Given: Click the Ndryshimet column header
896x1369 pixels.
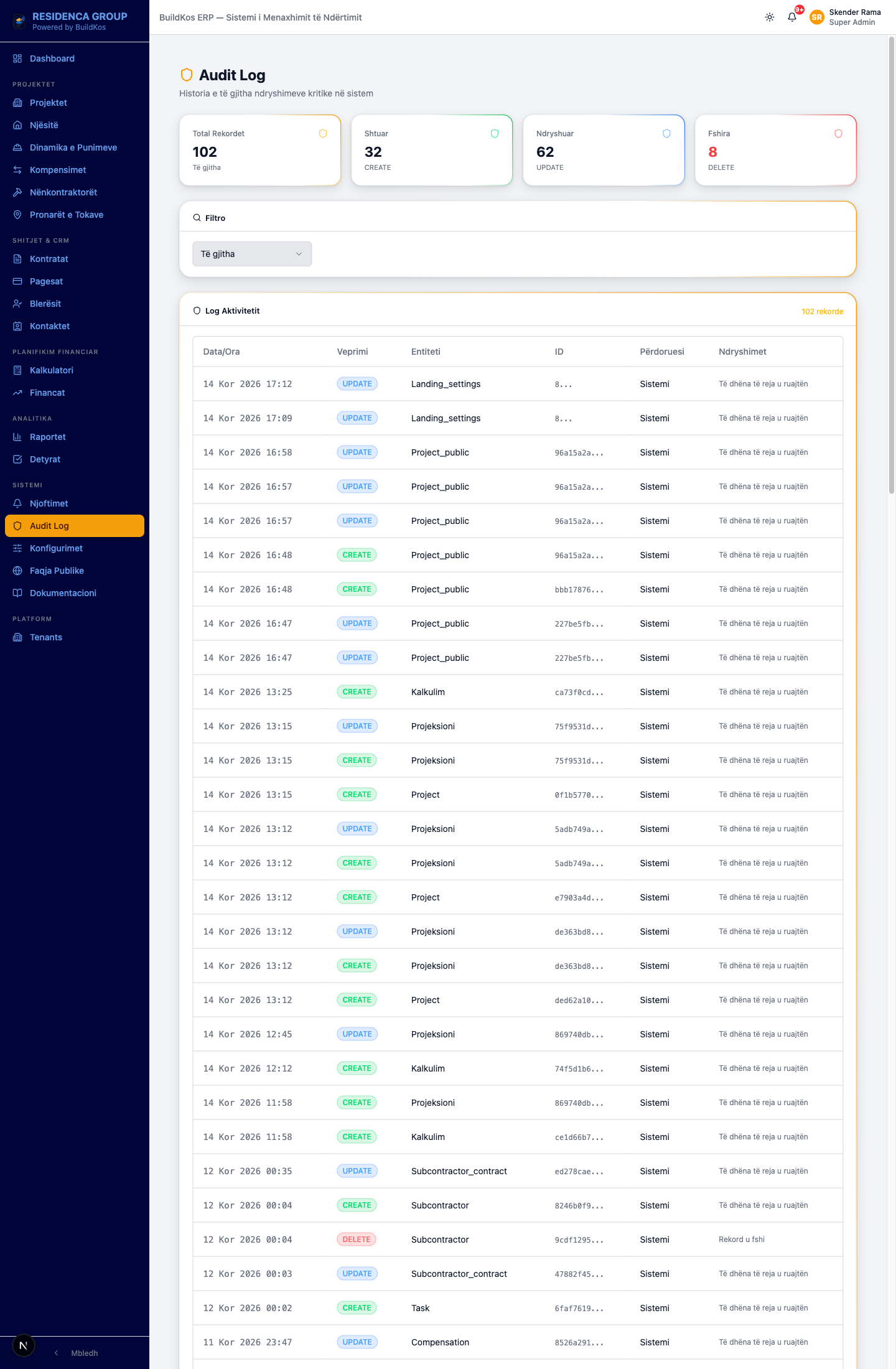Looking at the screenshot, I should [x=742, y=352].
